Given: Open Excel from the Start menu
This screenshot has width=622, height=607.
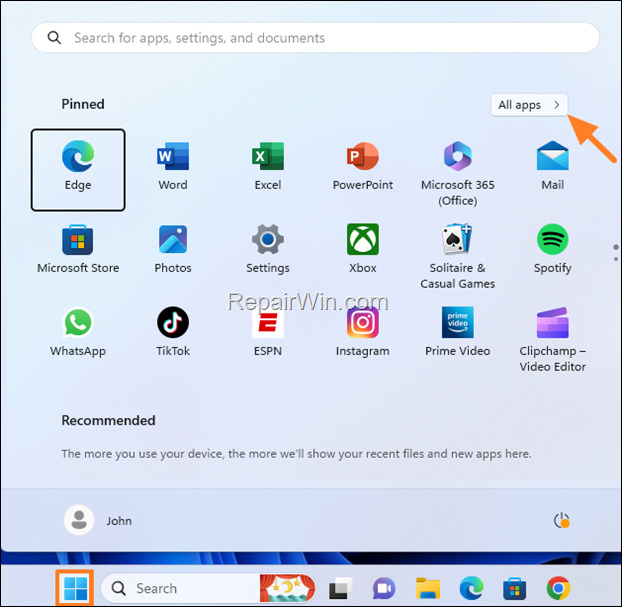Looking at the screenshot, I should 268,167.
